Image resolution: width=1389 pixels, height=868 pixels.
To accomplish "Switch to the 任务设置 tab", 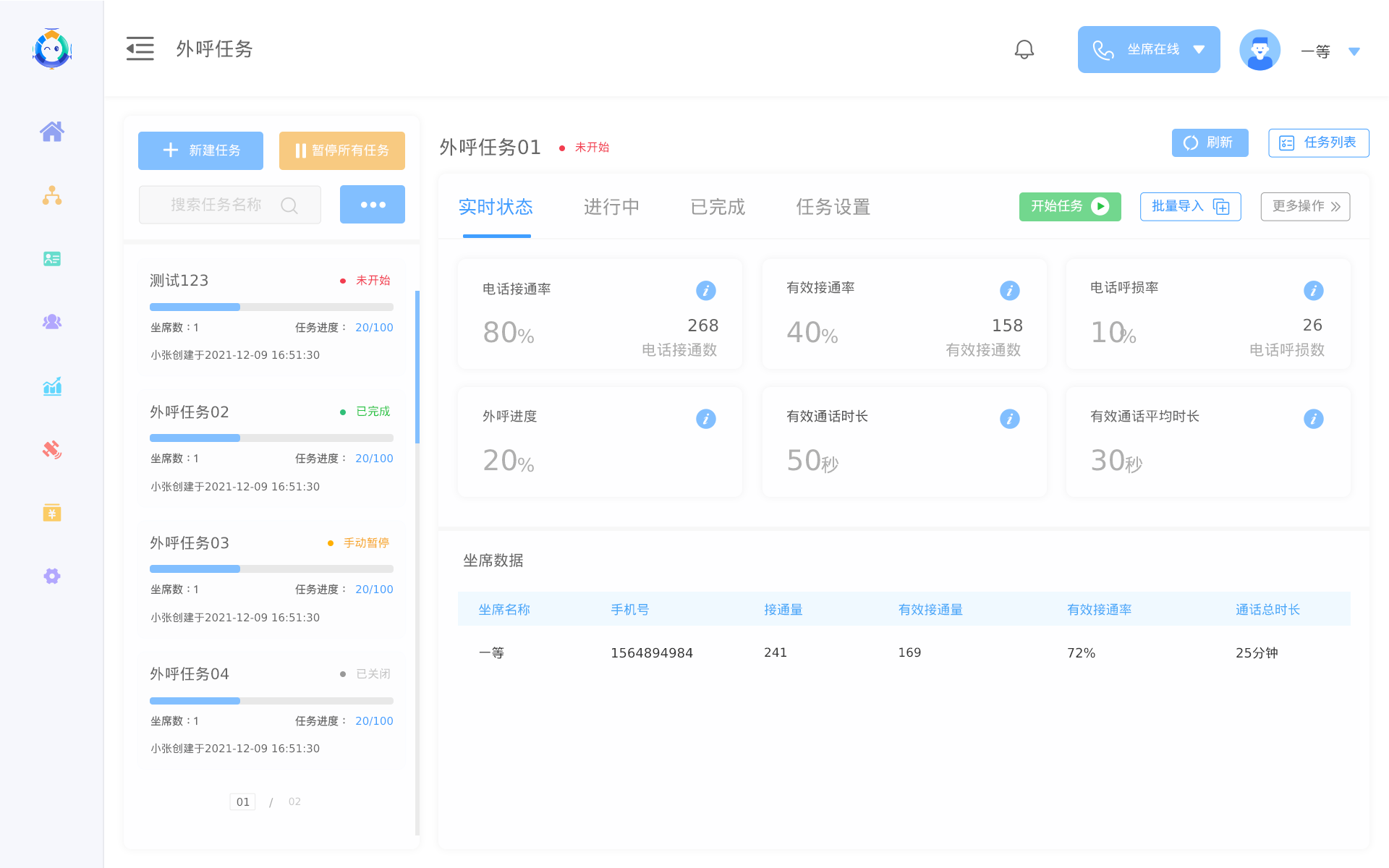I will coord(833,208).
